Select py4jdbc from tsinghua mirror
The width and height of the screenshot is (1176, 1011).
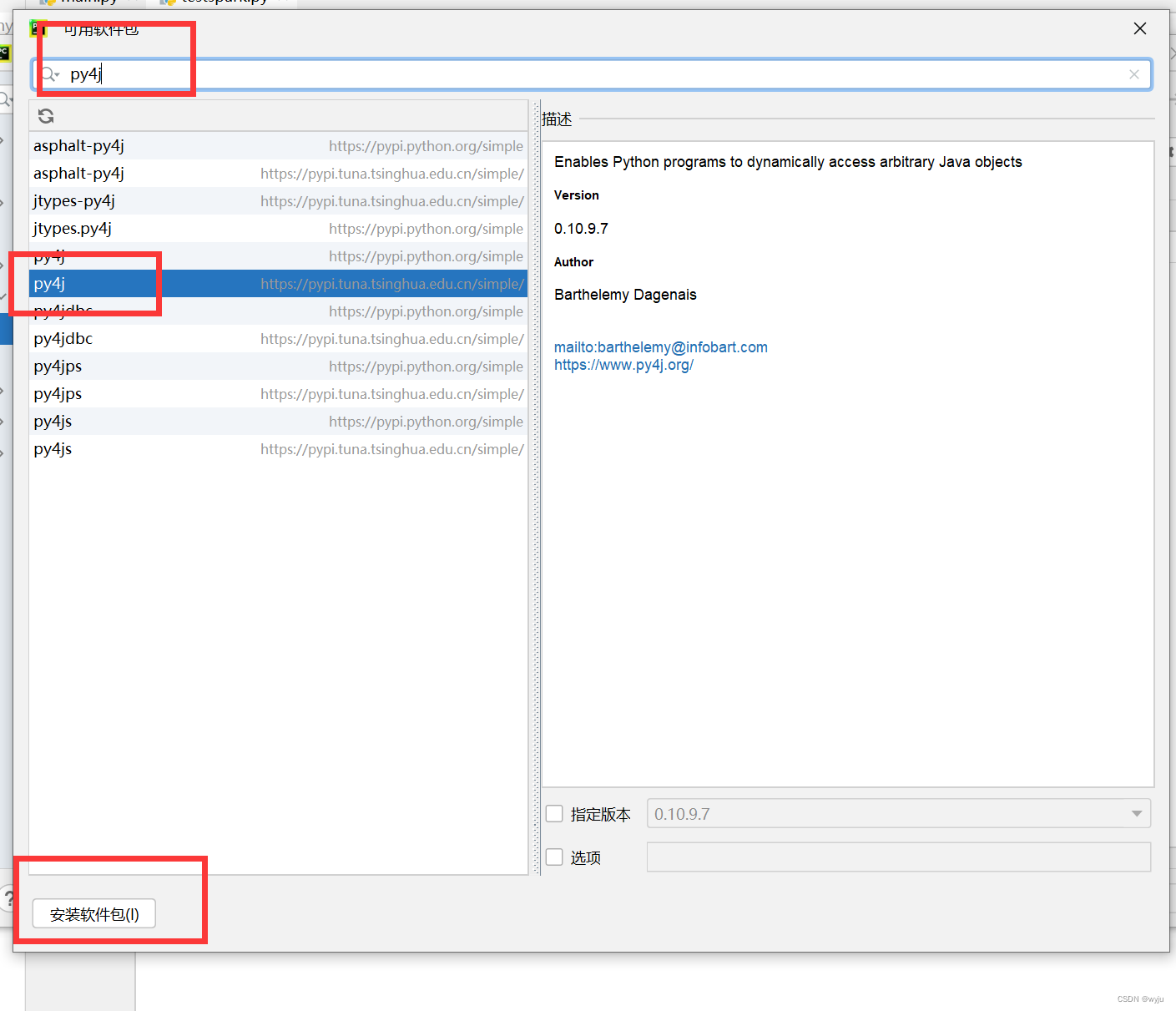coord(279,338)
